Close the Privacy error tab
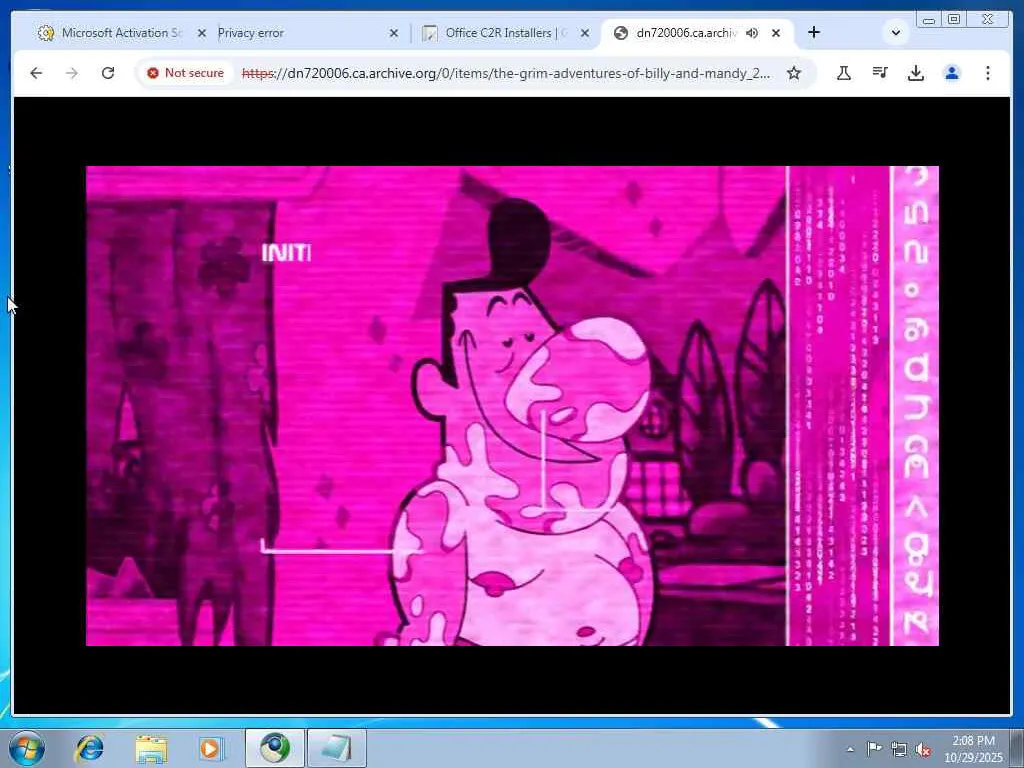Screen dimensions: 1024x768 coord(393,33)
